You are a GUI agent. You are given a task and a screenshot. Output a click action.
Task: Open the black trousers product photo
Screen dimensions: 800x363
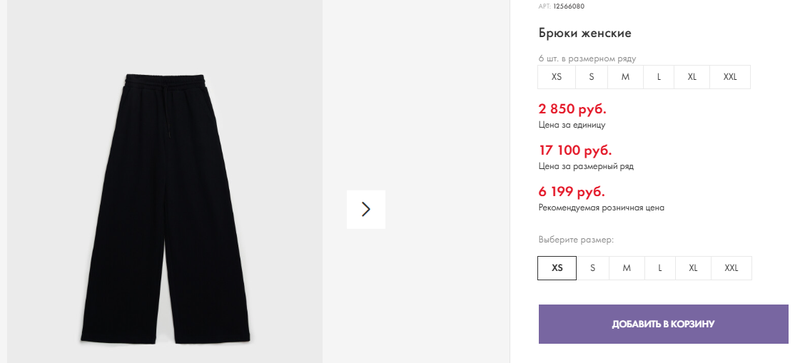tap(165, 208)
